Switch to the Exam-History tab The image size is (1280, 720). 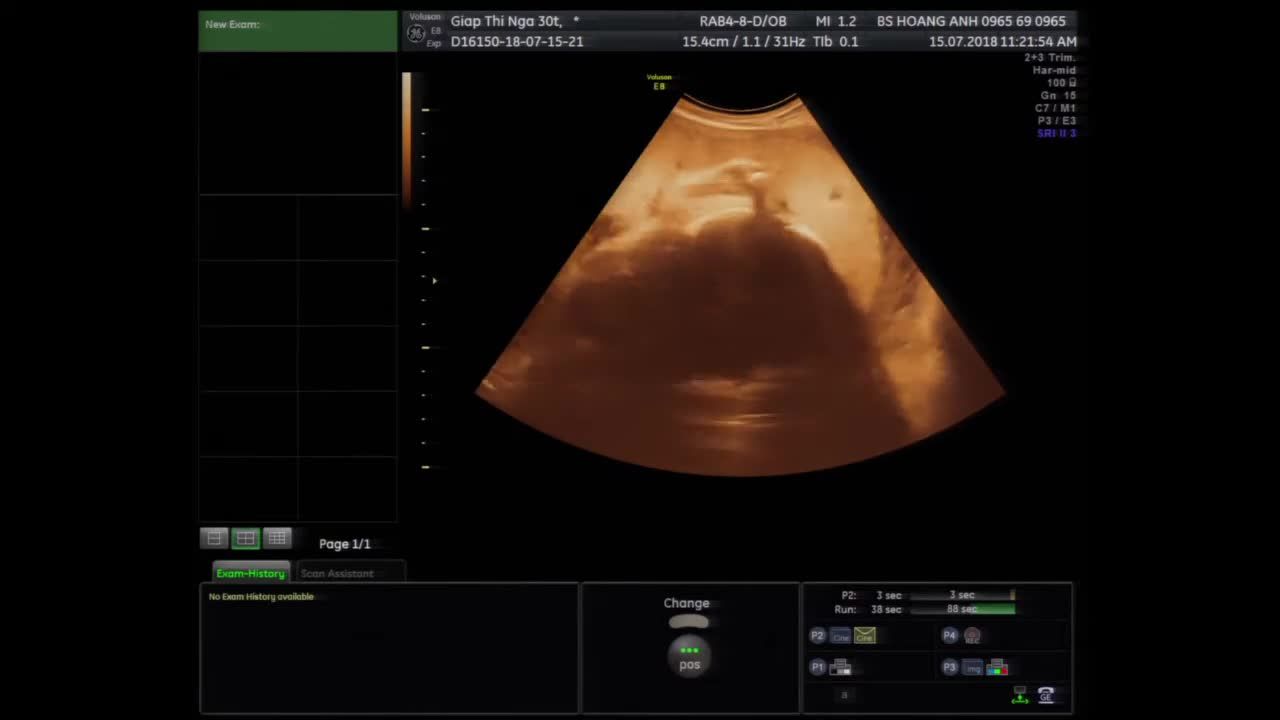250,573
